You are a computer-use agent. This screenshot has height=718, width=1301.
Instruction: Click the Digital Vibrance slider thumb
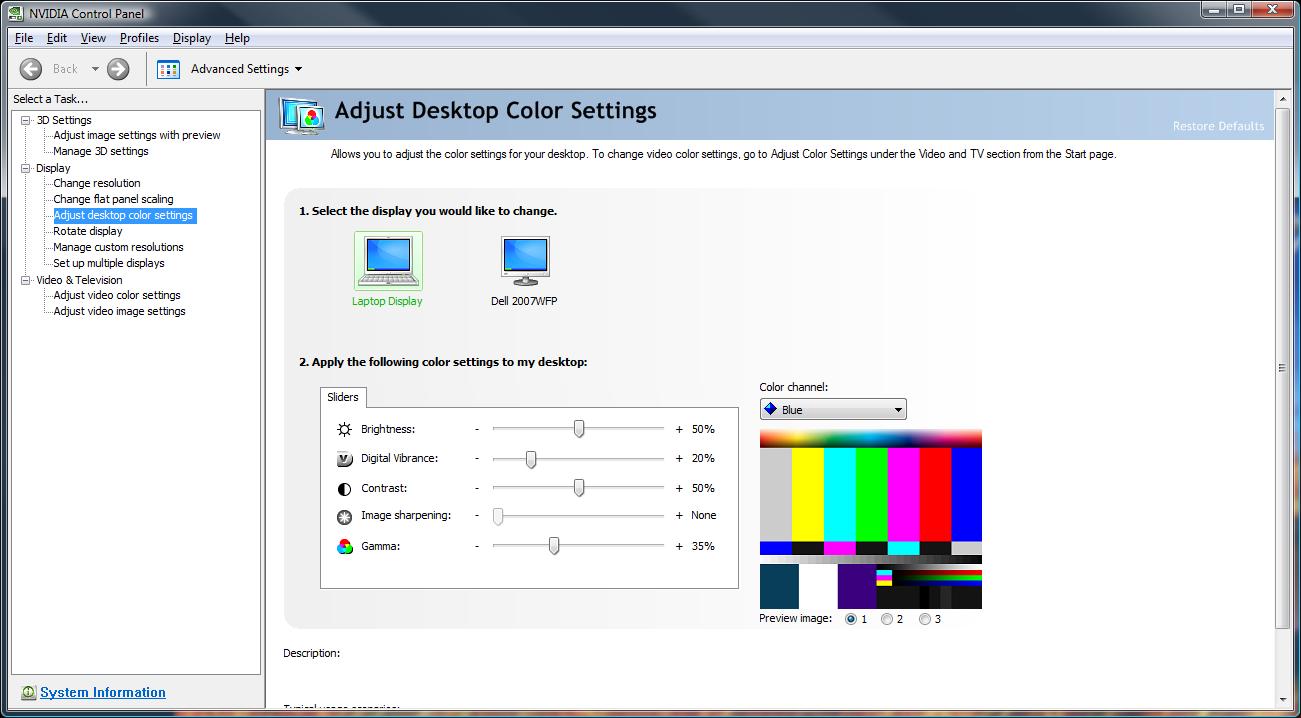pos(531,459)
